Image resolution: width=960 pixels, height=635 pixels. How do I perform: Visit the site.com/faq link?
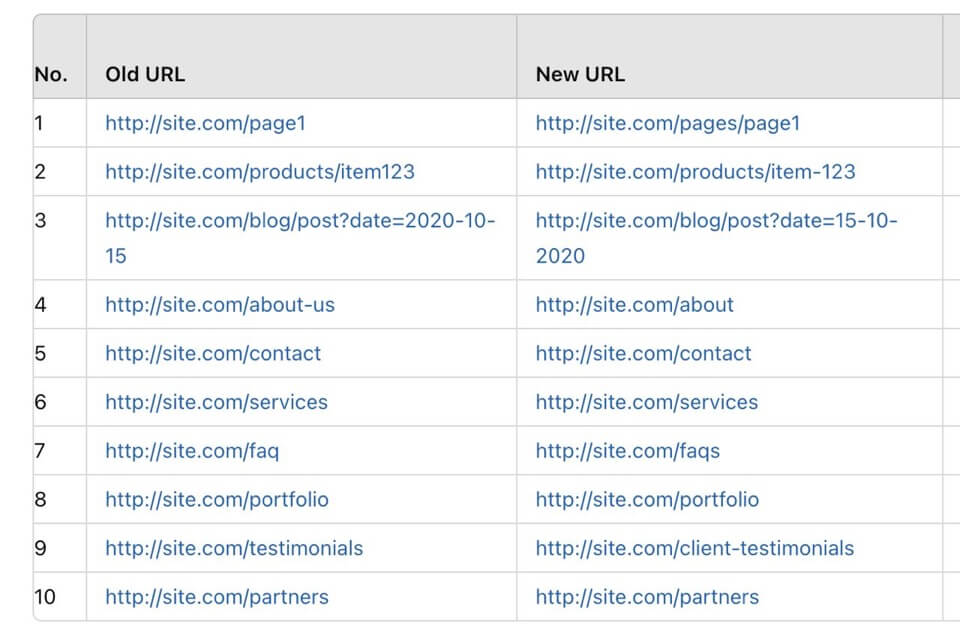click(192, 451)
